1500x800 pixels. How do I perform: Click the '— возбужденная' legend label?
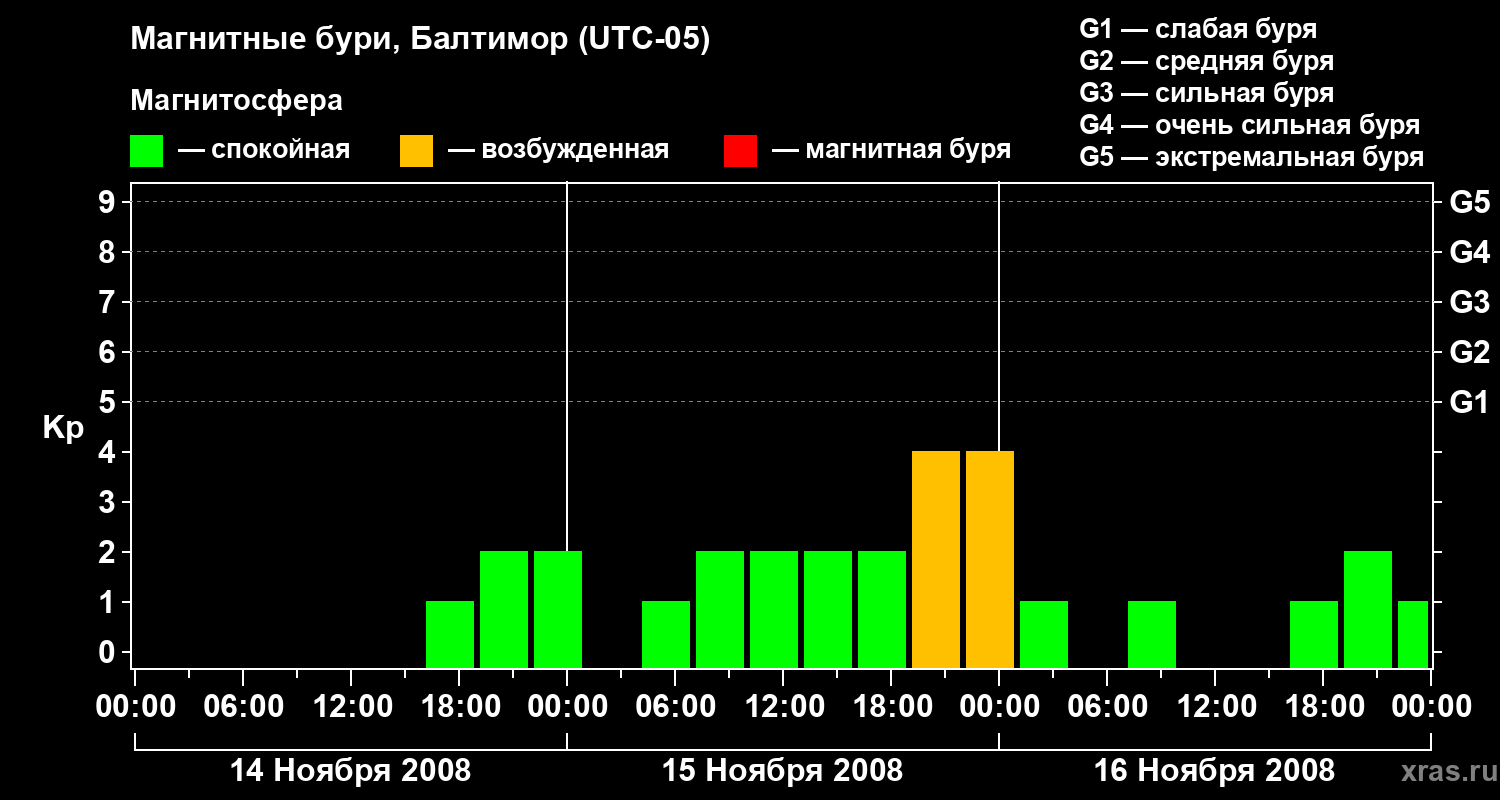558,150
